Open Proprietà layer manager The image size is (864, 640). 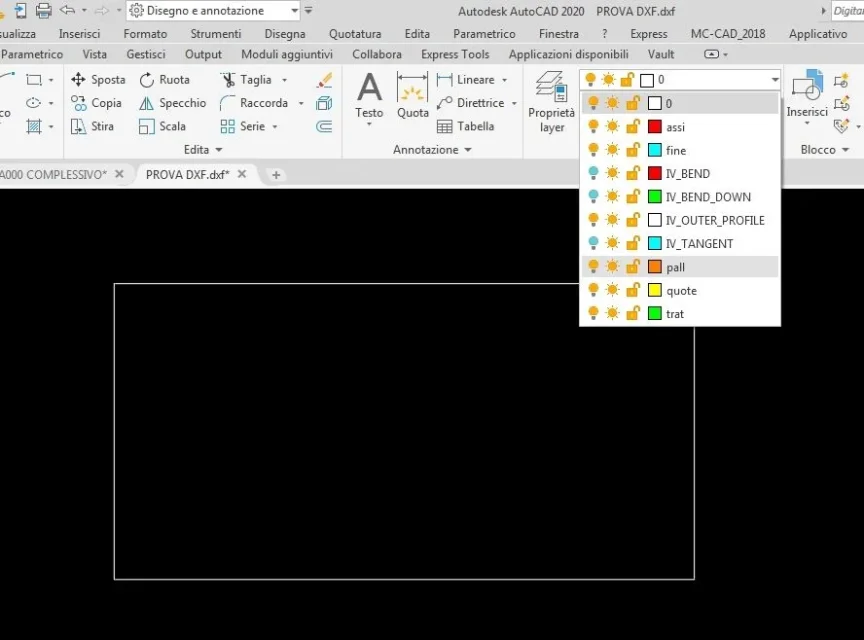coord(551,102)
